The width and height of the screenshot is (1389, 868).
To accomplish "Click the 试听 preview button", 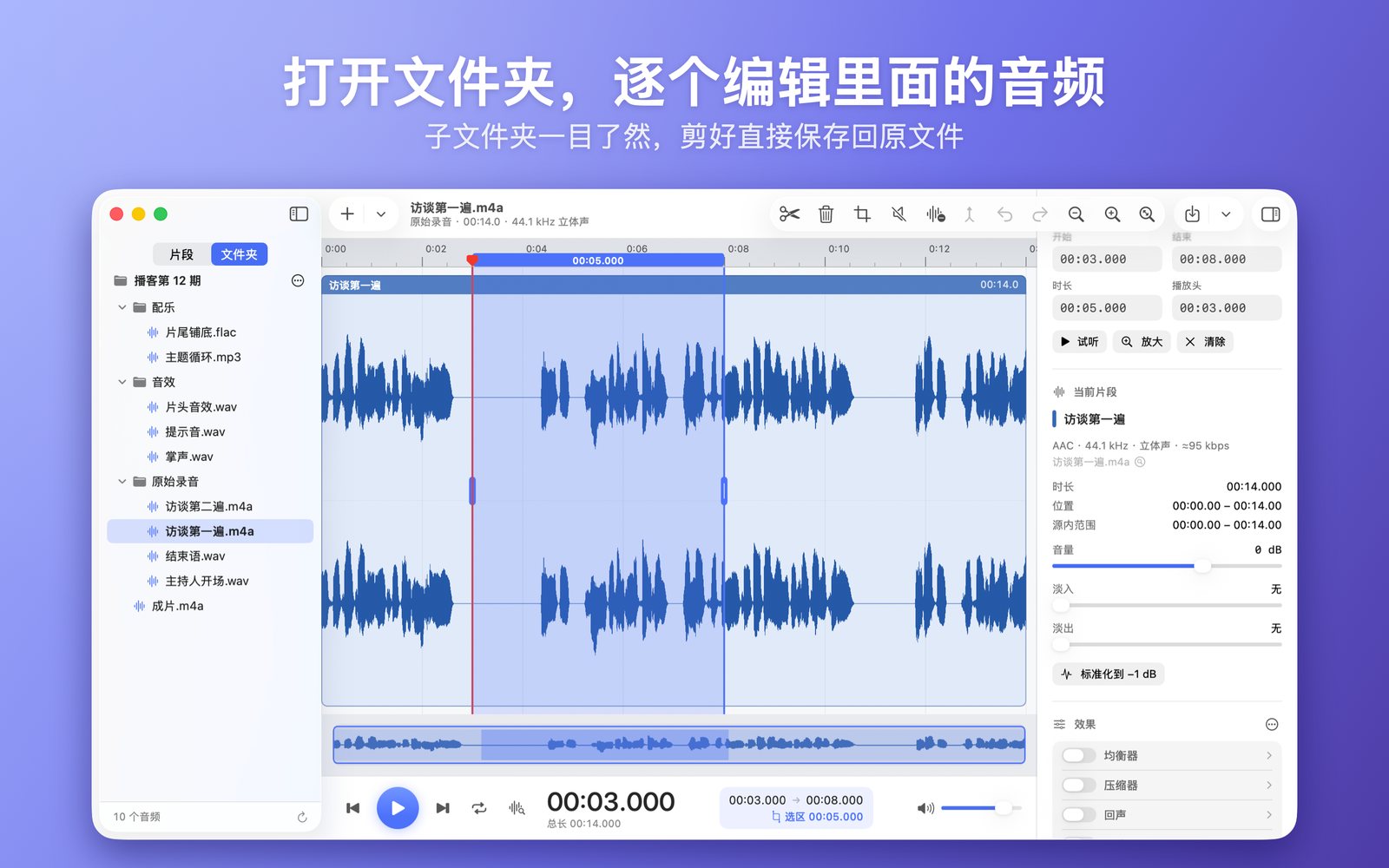I will tap(1079, 342).
